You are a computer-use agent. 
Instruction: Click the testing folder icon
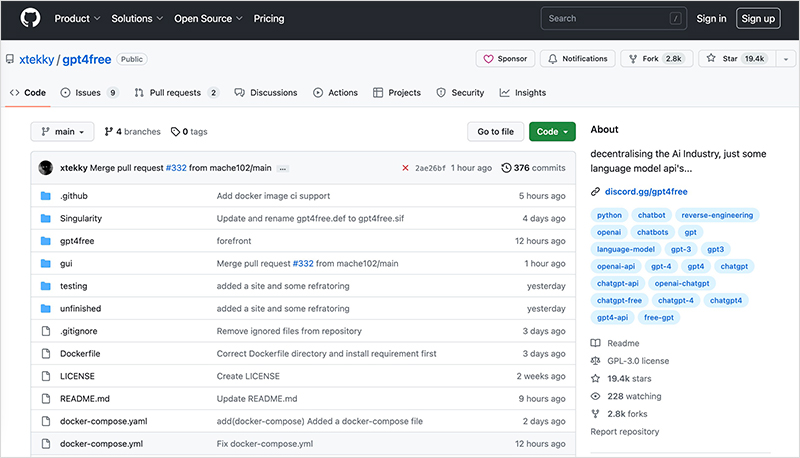click(x=45, y=286)
